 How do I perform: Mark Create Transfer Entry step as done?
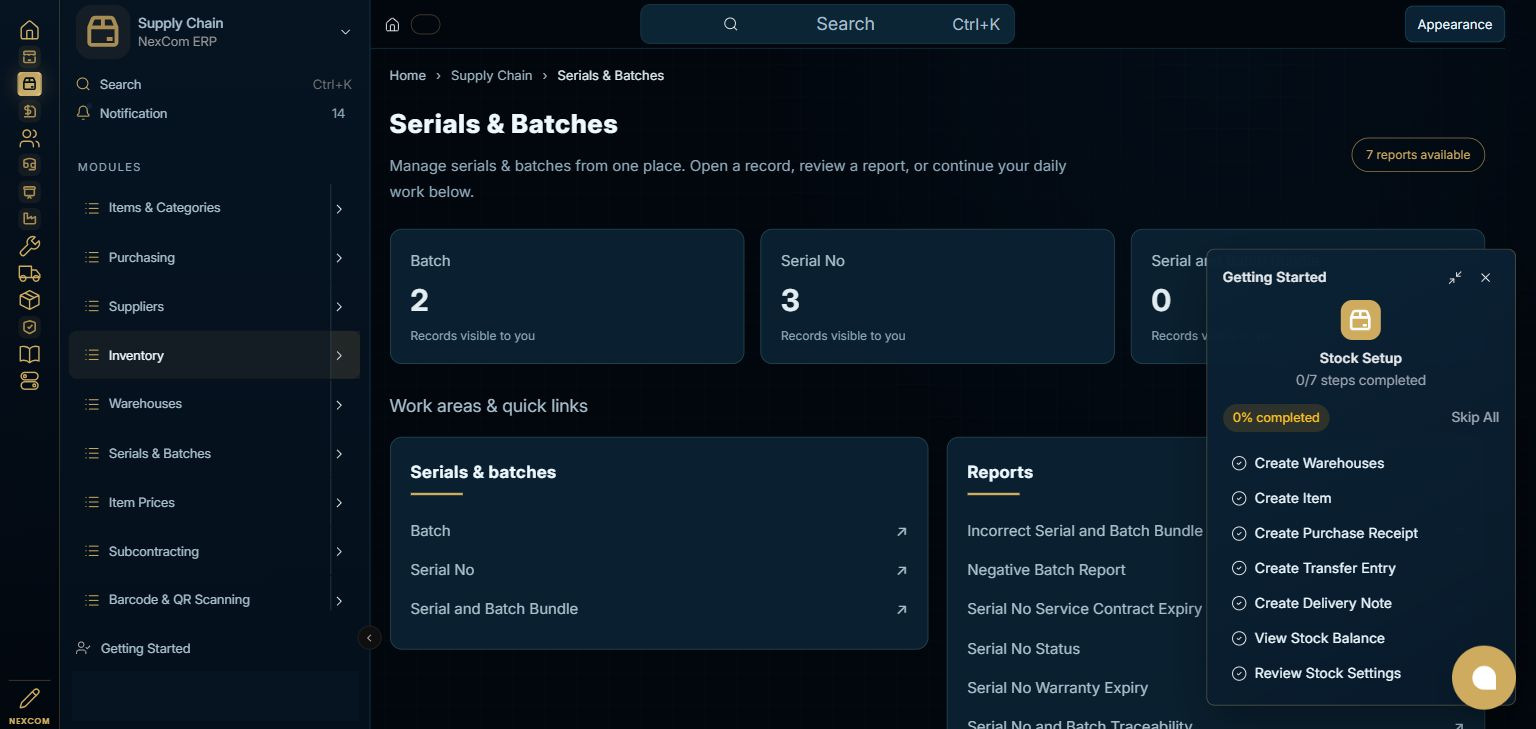(1239, 568)
